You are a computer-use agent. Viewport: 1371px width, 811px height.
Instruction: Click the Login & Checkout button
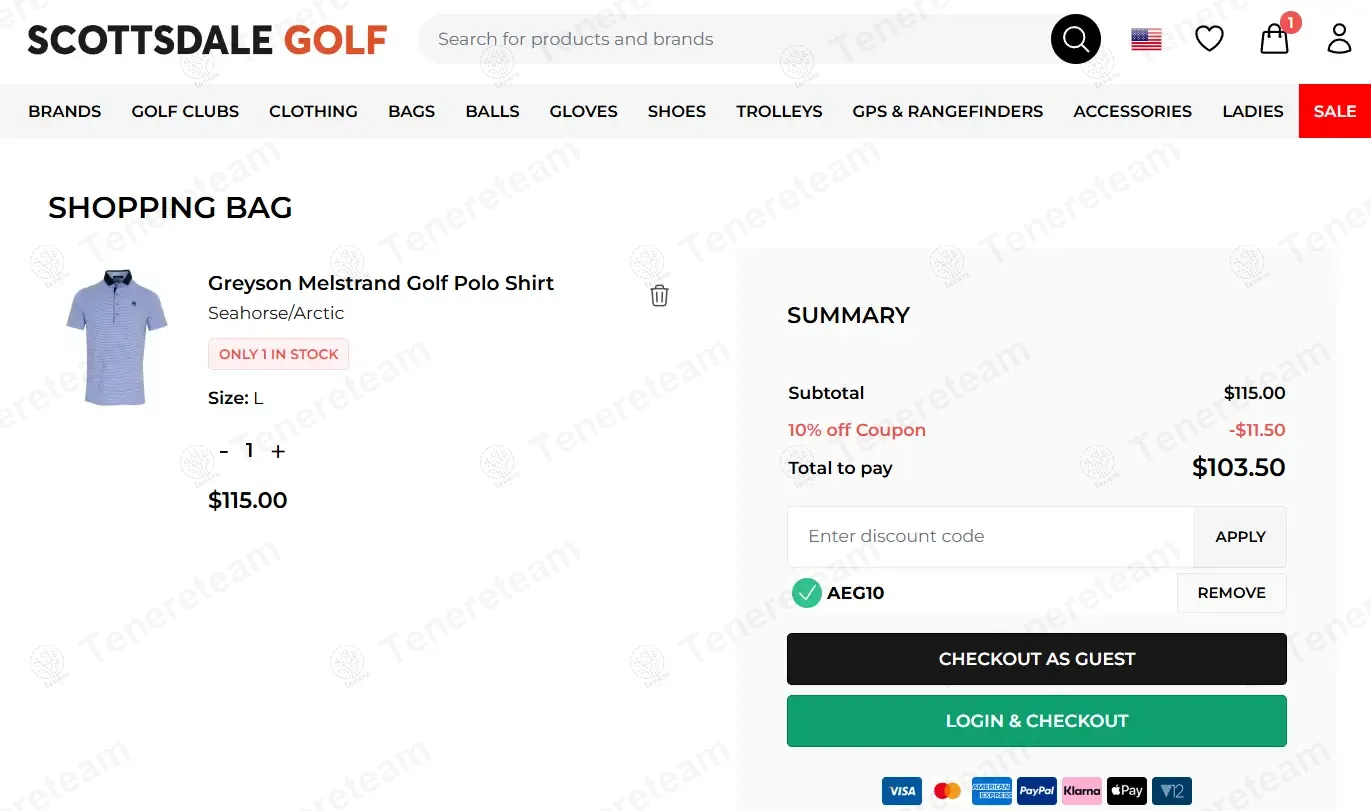click(1036, 721)
